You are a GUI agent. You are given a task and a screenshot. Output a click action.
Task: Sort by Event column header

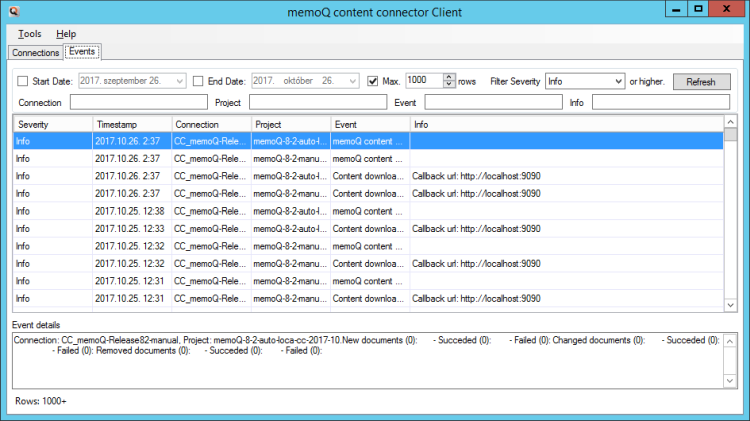(x=370, y=124)
